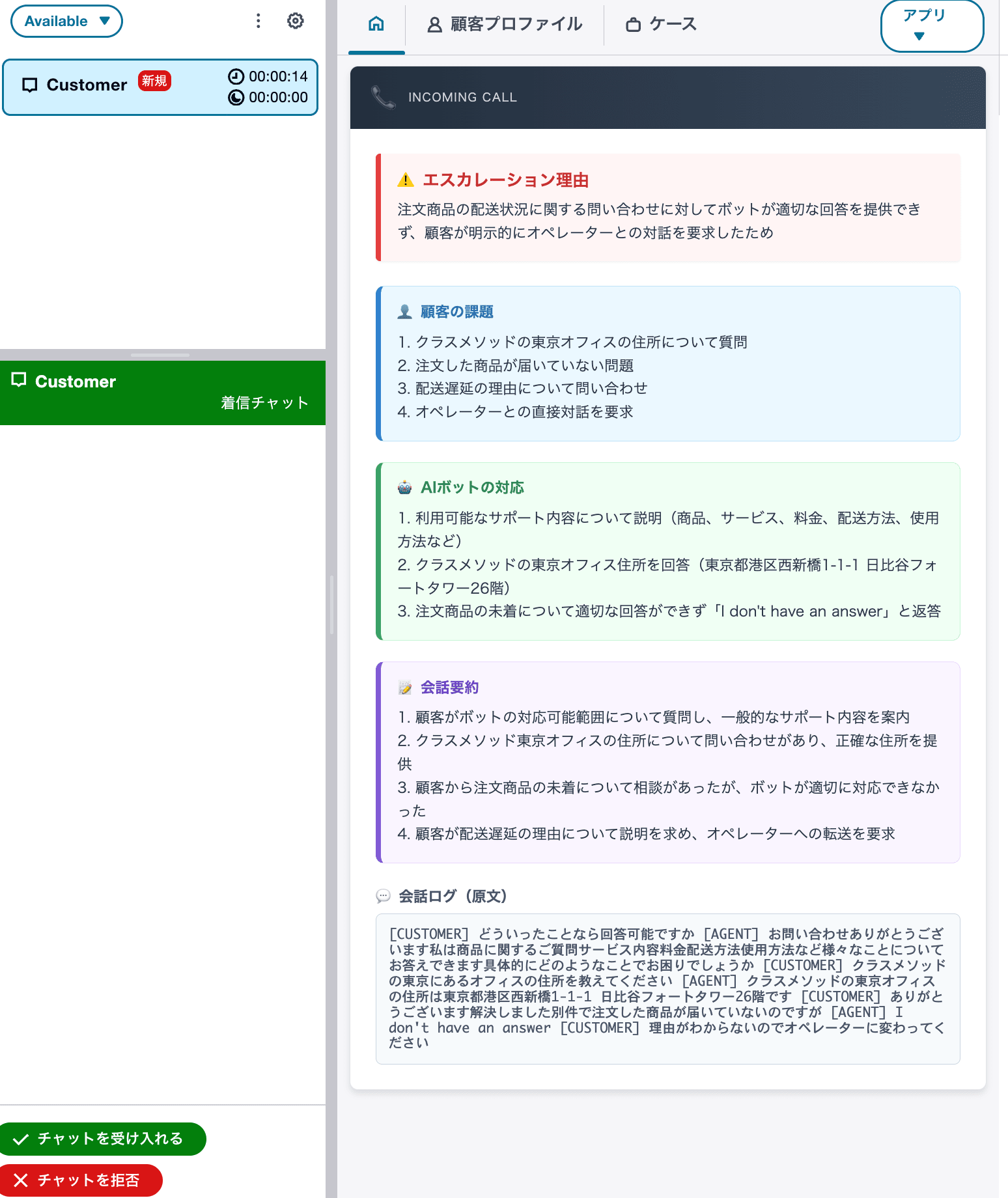Click issue item 注文した商品が届いていない問題
Viewport: 1008px width, 1198px height.
coord(516,366)
